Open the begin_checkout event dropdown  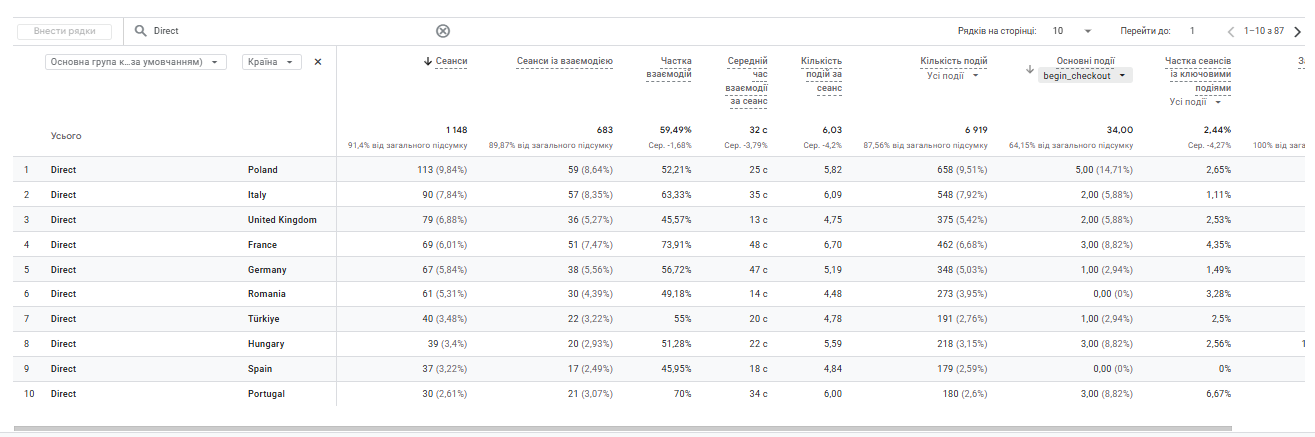point(1086,76)
